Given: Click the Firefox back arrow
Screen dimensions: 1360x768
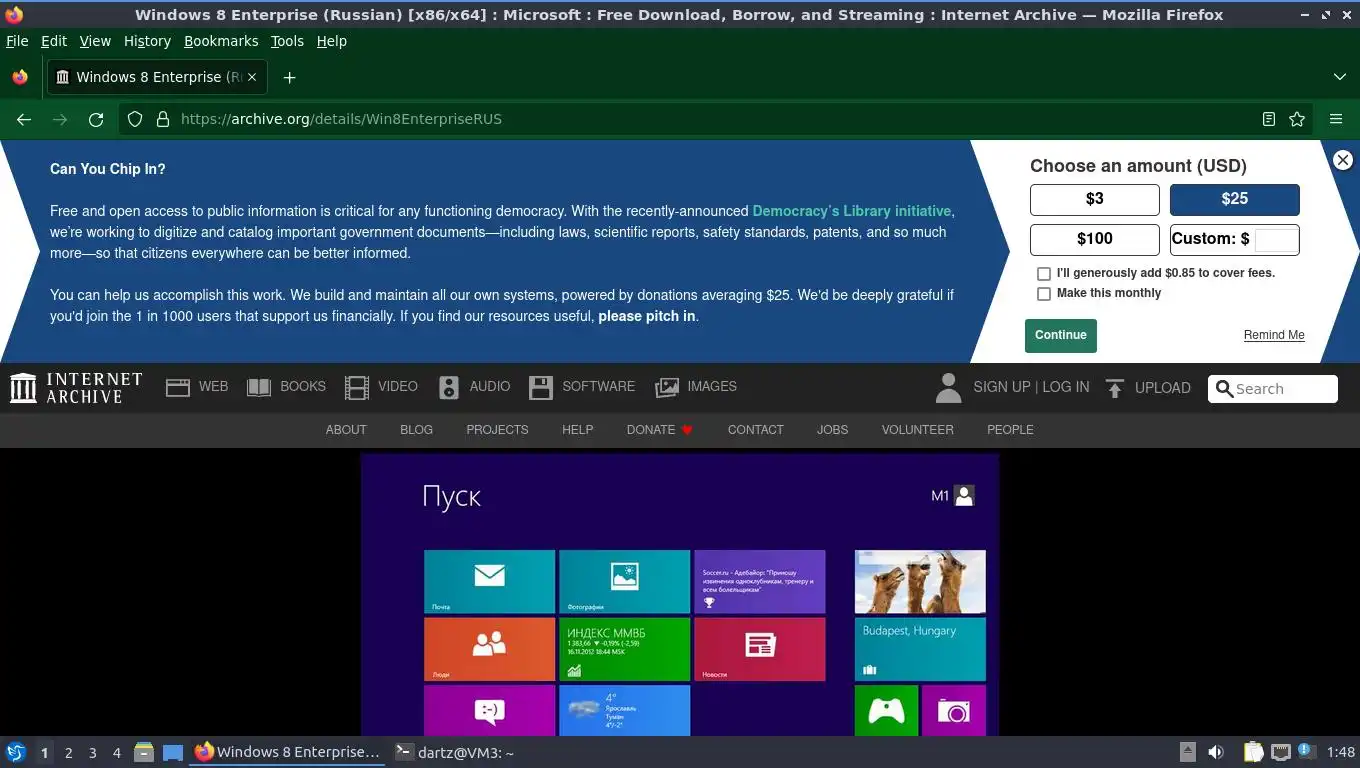Looking at the screenshot, I should point(24,119).
